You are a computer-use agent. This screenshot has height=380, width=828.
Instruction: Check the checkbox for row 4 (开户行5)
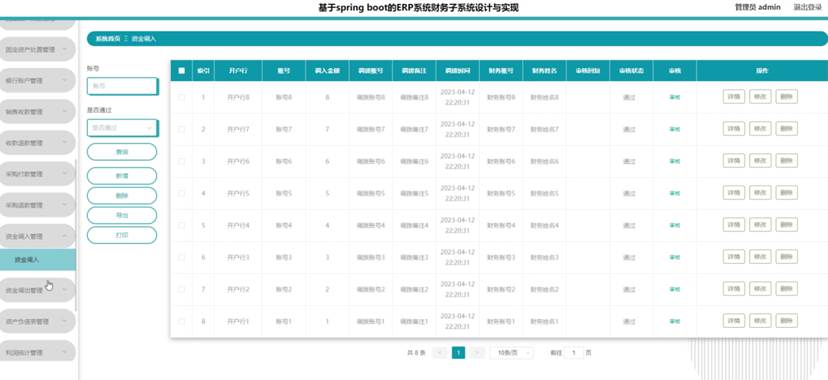182,194
